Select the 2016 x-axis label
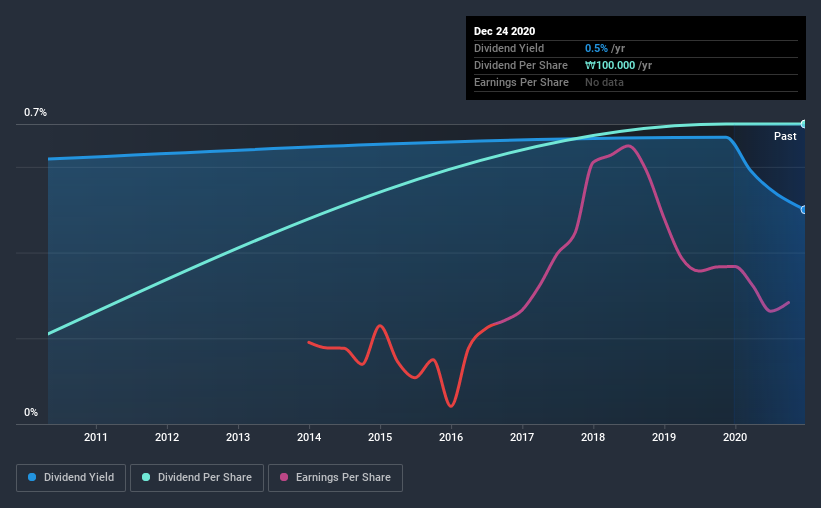This screenshot has width=821, height=508. pos(451,437)
